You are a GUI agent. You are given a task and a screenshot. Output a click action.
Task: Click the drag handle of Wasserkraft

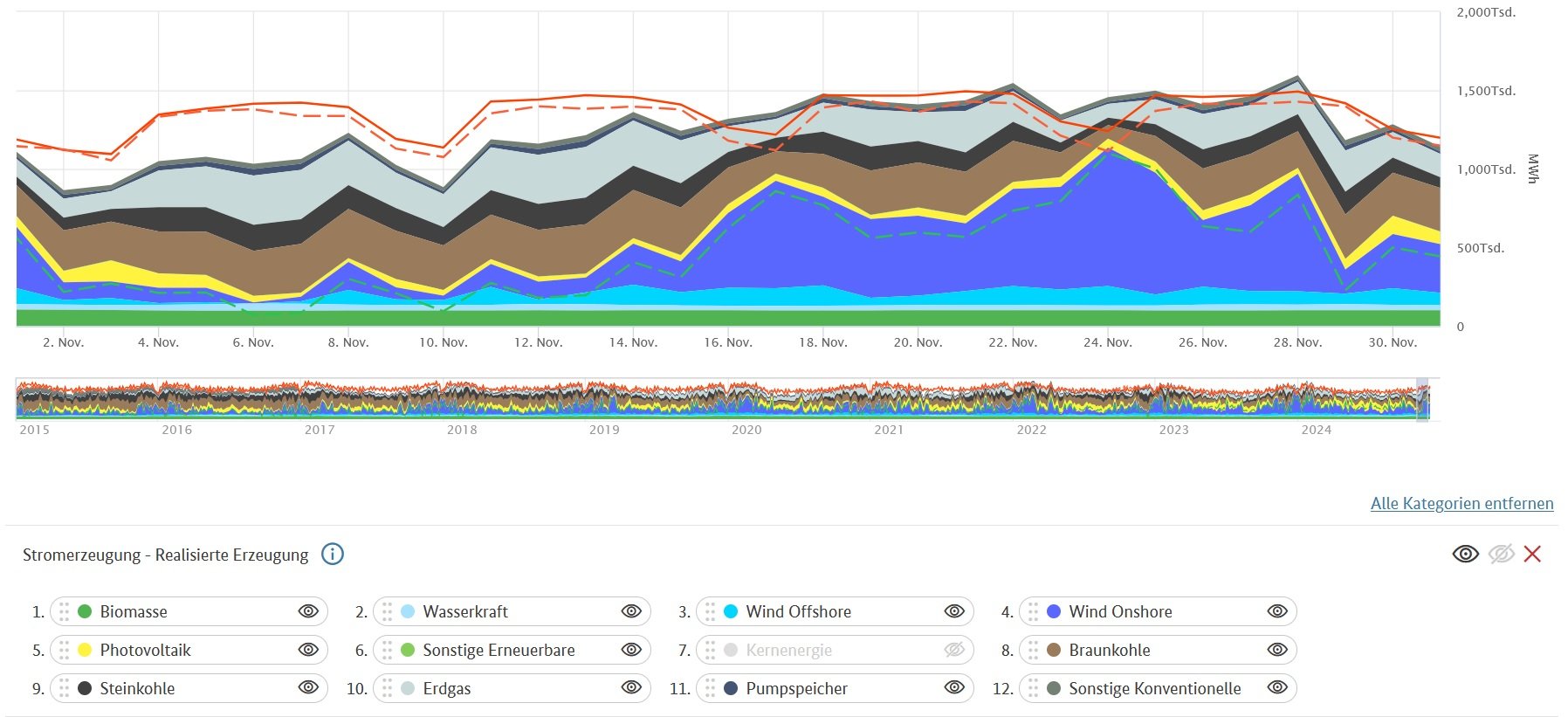coord(387,611)
